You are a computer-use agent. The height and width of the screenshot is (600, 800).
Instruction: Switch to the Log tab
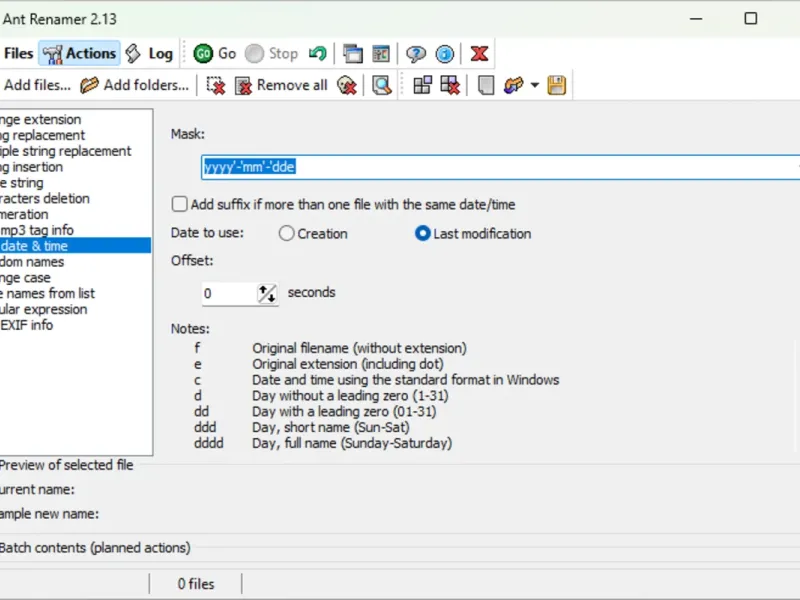[x=149, y=54]
